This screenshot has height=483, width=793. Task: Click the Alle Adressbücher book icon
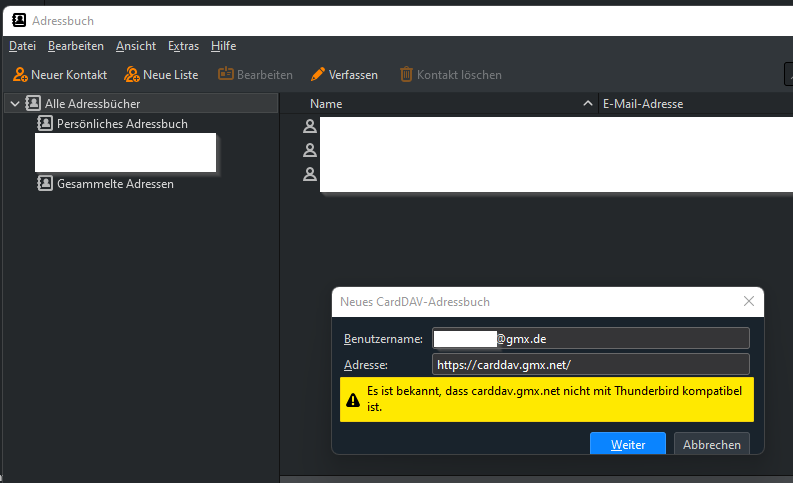click(x=33, y=103)
